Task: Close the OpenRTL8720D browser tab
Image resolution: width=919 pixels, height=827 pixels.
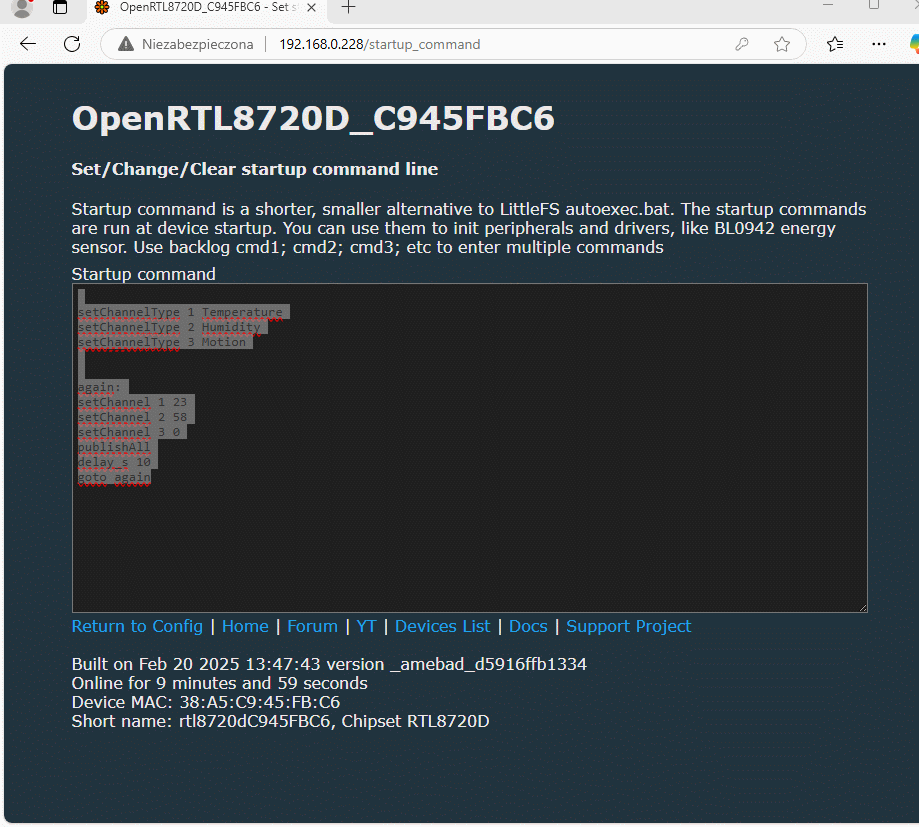Action: (x=312, y=8)
